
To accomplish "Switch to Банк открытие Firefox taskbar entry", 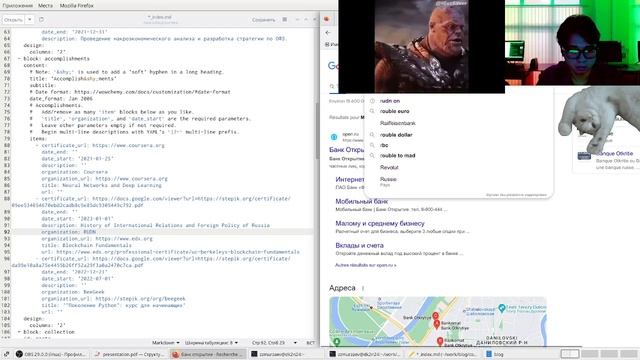I will point(208,354).
